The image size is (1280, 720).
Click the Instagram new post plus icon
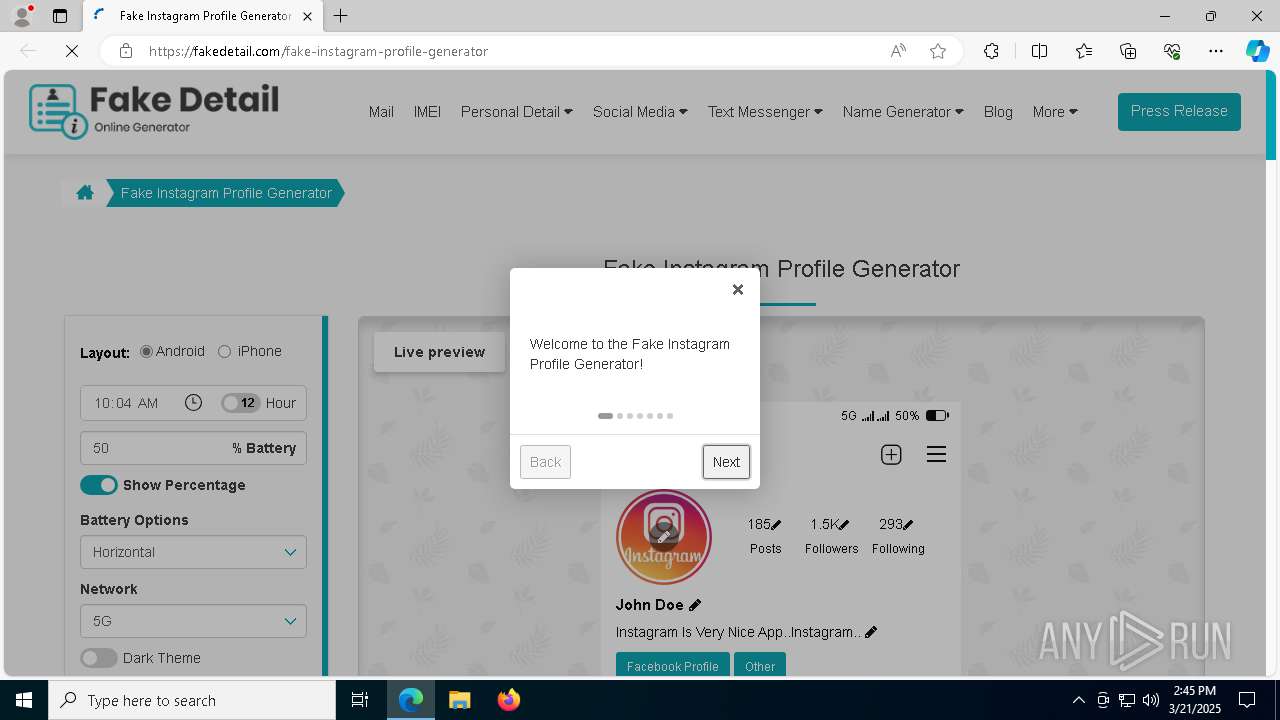[x=891, y=455]
